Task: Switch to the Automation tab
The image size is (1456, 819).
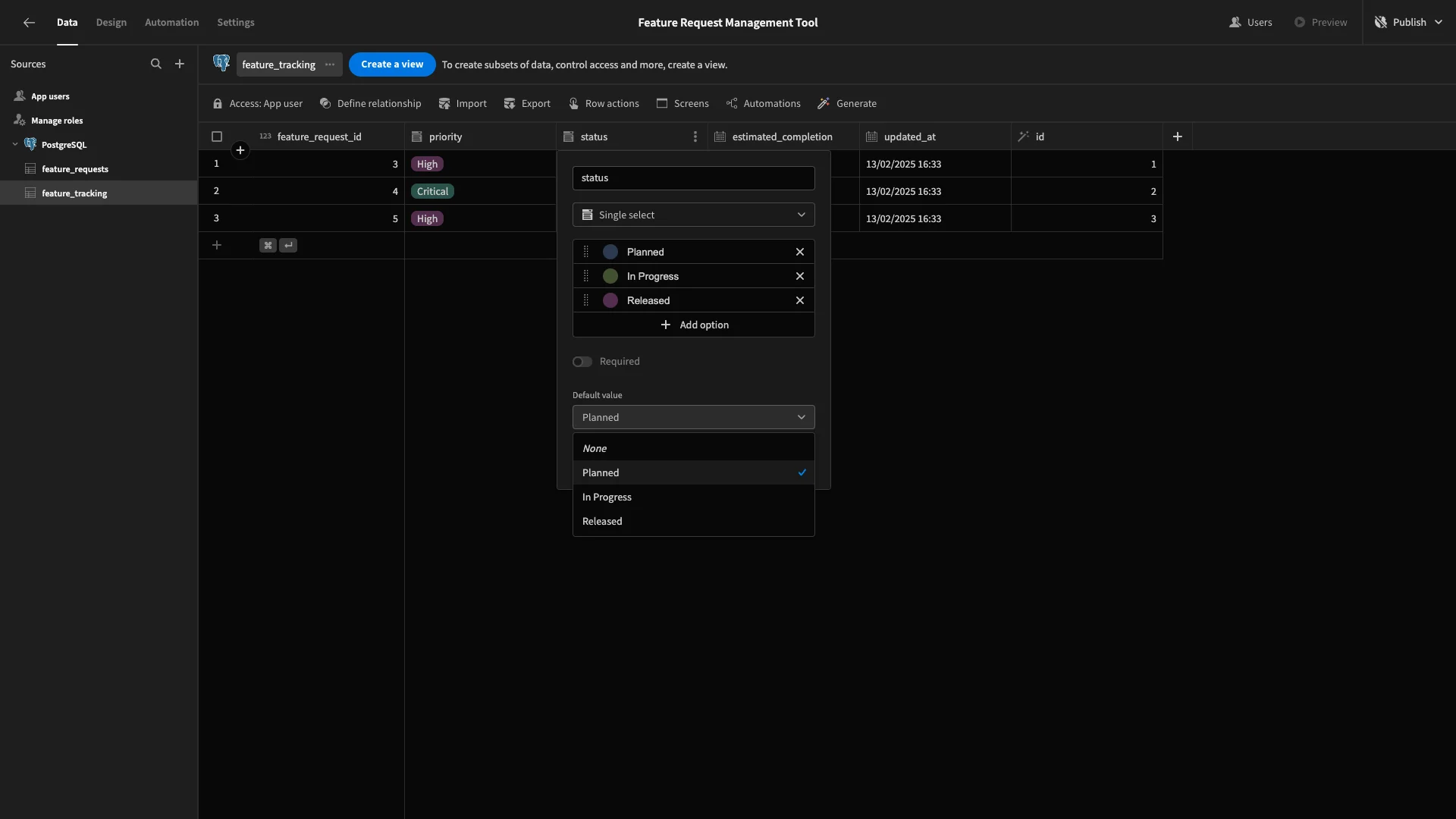Action: pos(171,23)
